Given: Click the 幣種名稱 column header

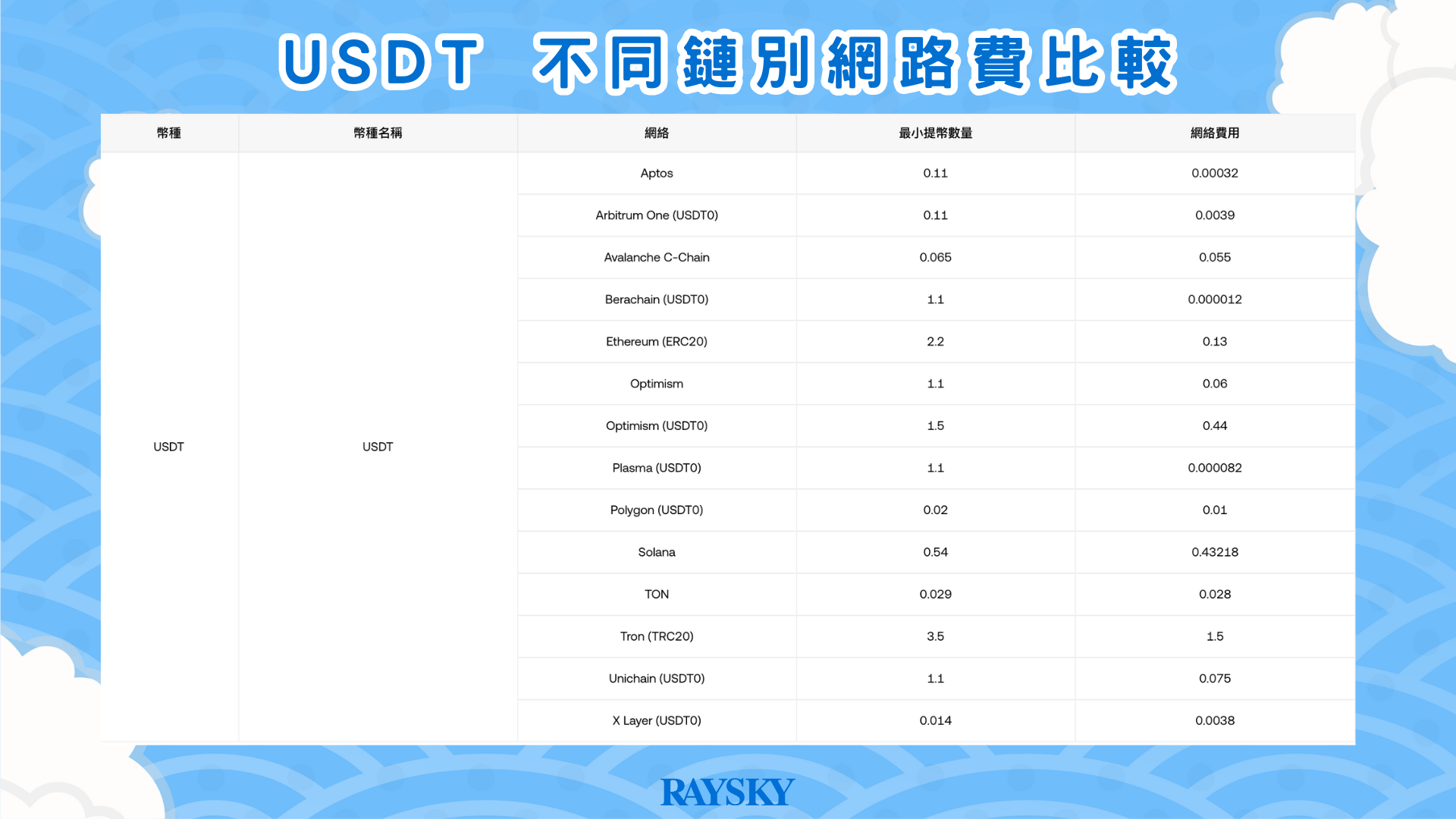Looking at the screenshot, I should [x=378, y=133].
